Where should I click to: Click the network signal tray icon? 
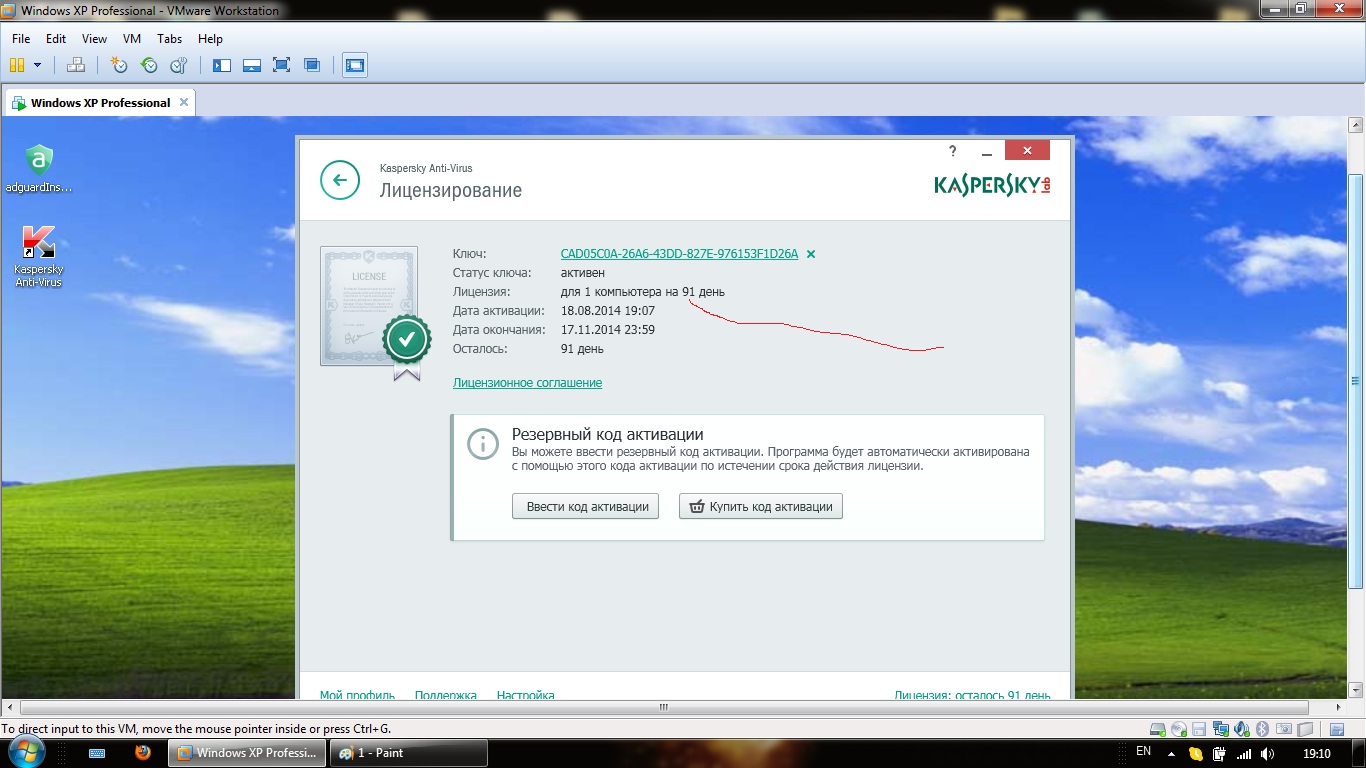1244,753
